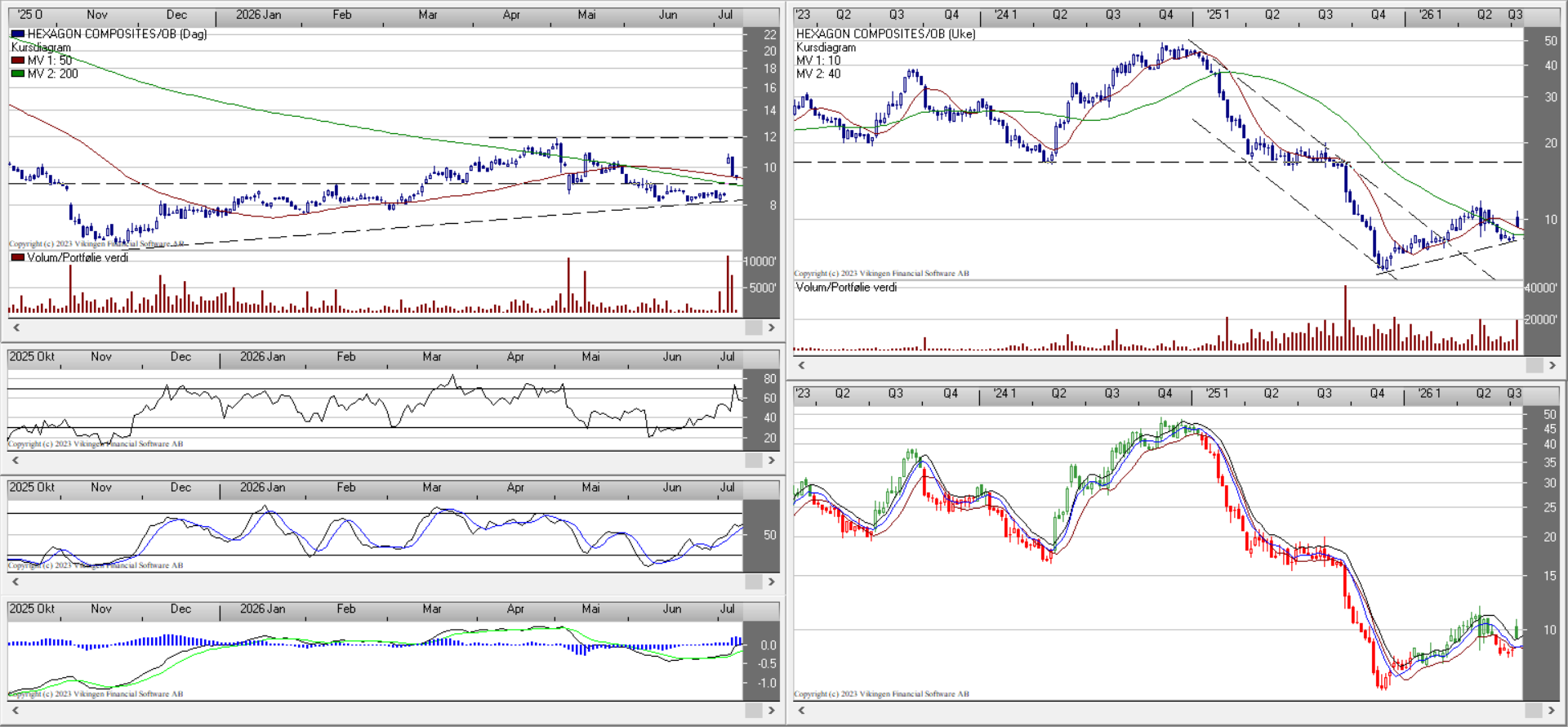Click the 10000' volume axis value
Viewport: 1568px width, 727px height.
coord(759,261)
